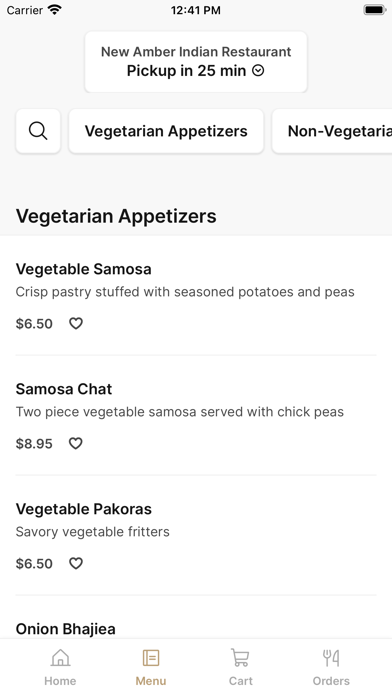The width and height of the screenshot is (392, 696).
Task: Toggle the heart for Samosa Chat
Action: pos(75,443)
